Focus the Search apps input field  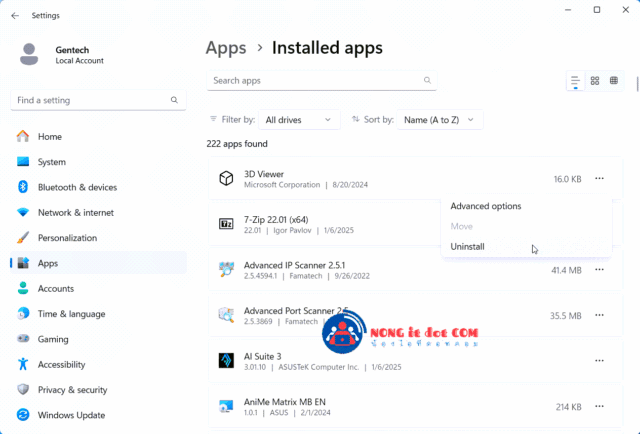(x=322, y=80)
